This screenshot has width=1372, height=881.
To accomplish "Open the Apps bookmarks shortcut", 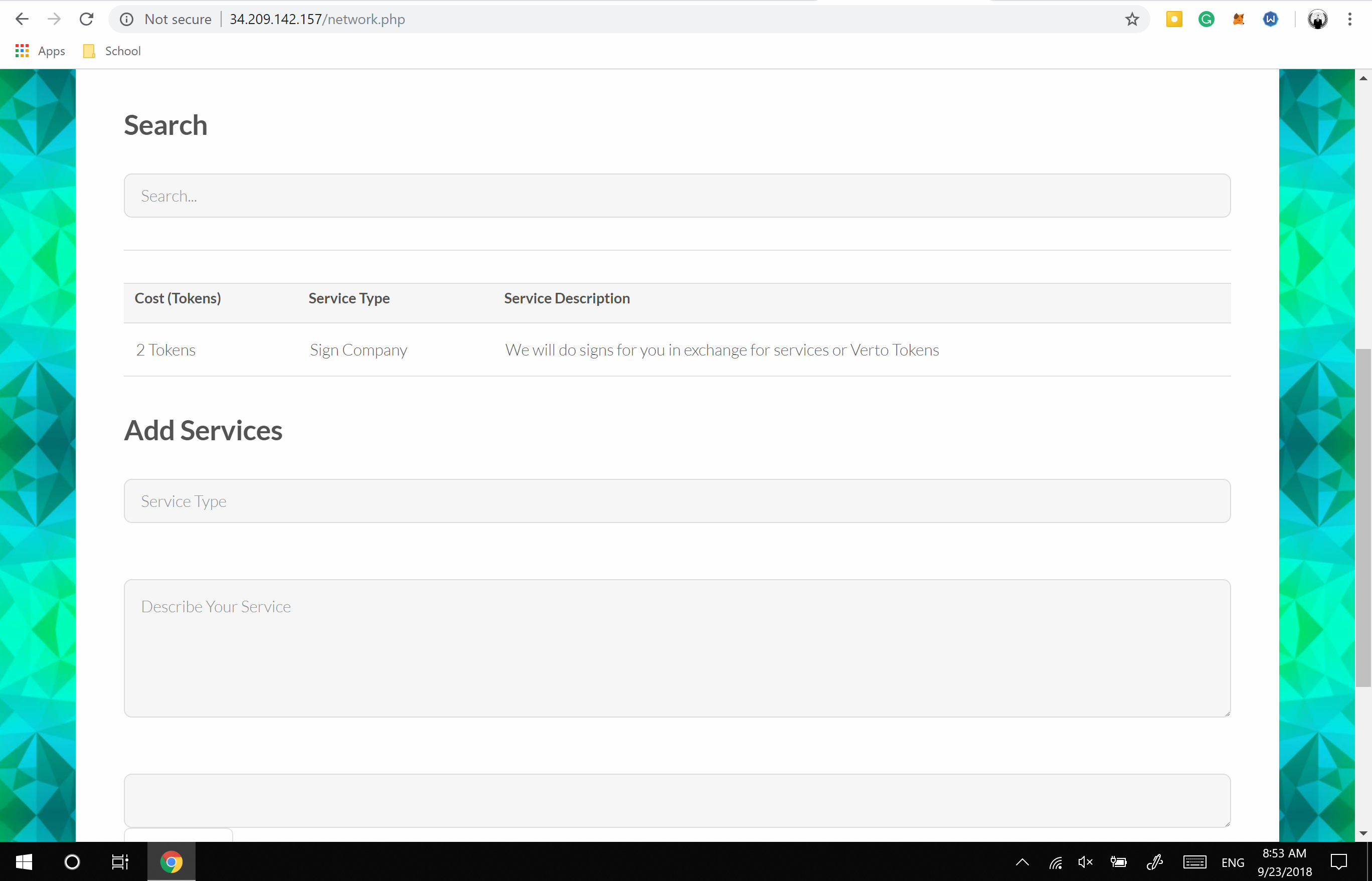I will click(x=40, y=51).
